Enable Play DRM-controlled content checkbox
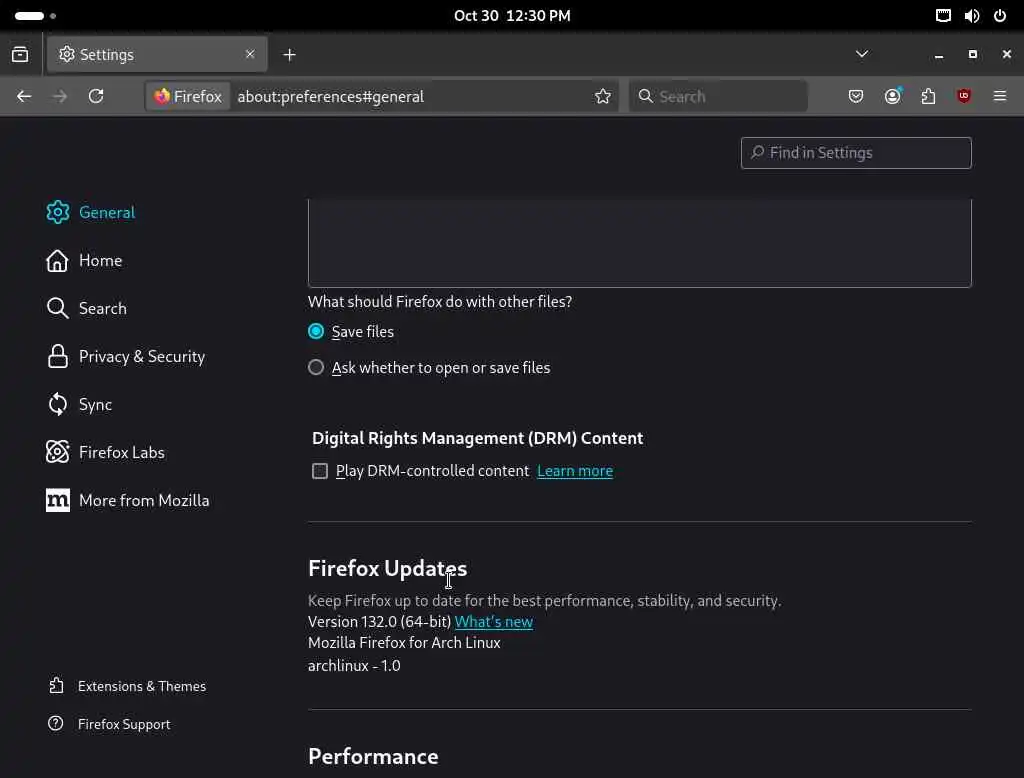 click(x=320, y=471)
